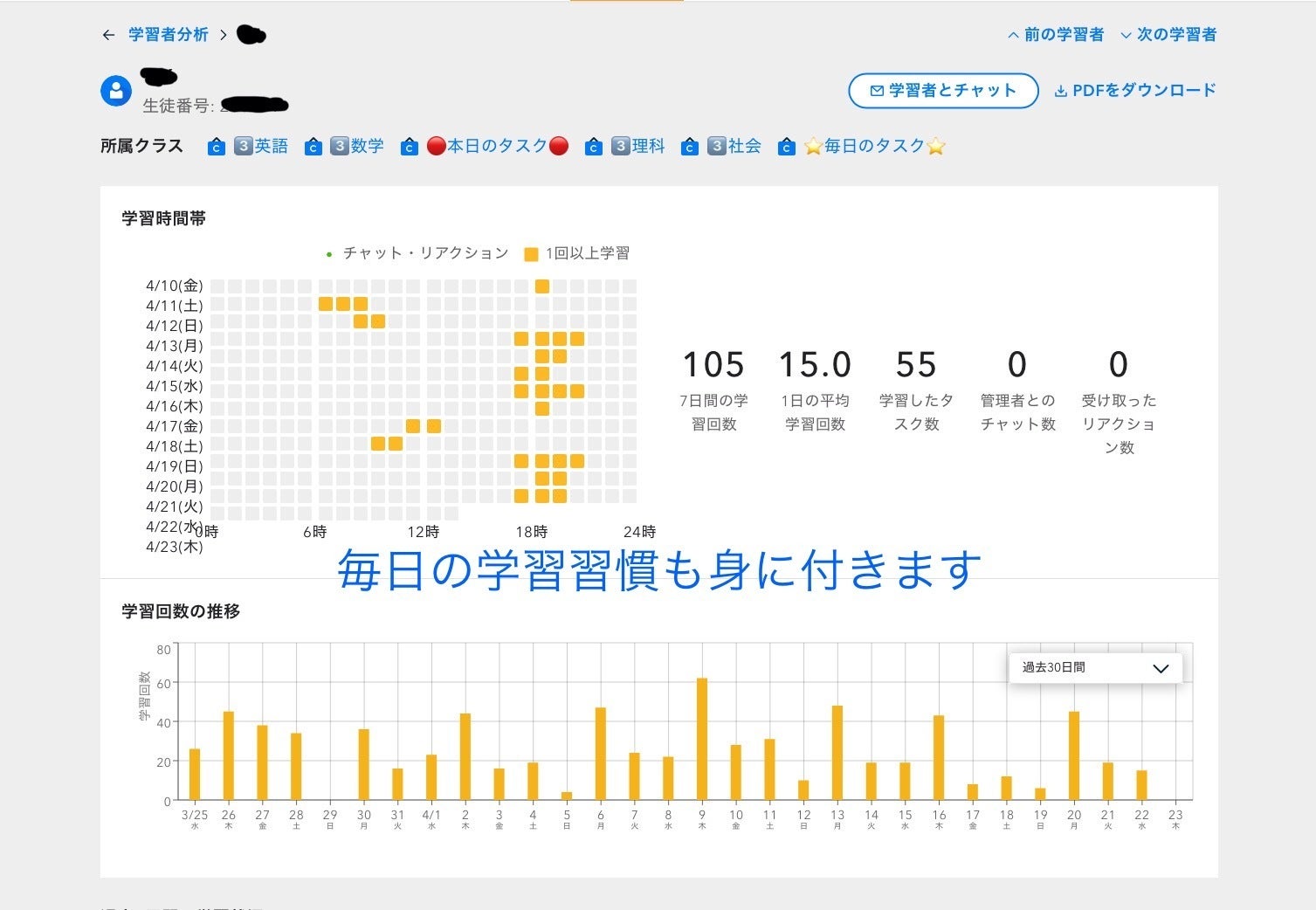The image size is (1316, 910).
Task: Click the class icon before 理科
Action: point(594,147)
